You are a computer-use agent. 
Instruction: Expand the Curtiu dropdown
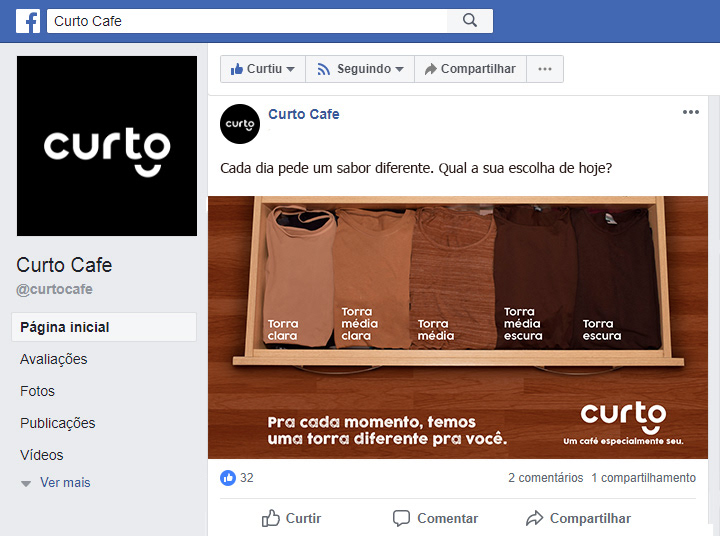[x=263, y=69]
